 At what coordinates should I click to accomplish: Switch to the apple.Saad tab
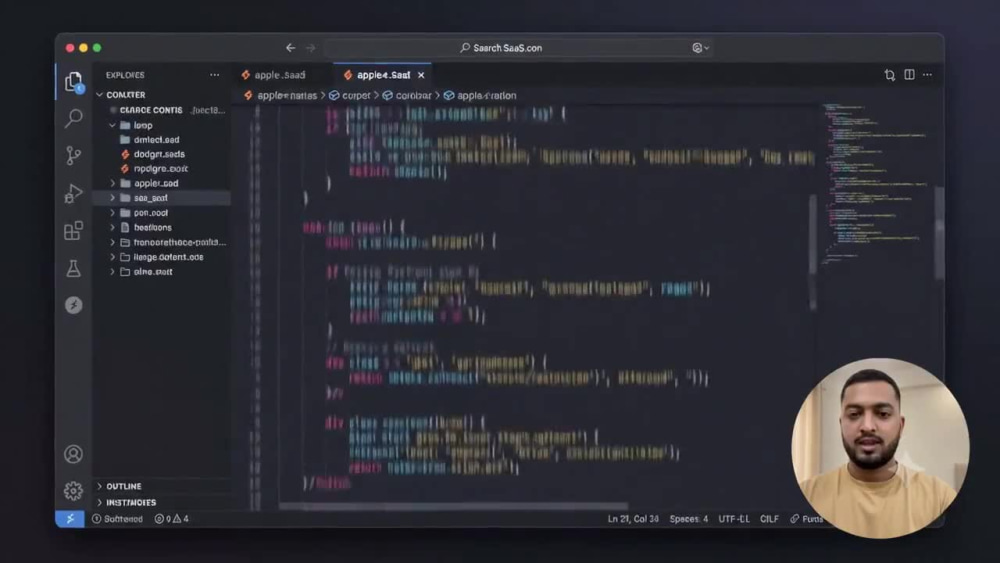[275, 75]
